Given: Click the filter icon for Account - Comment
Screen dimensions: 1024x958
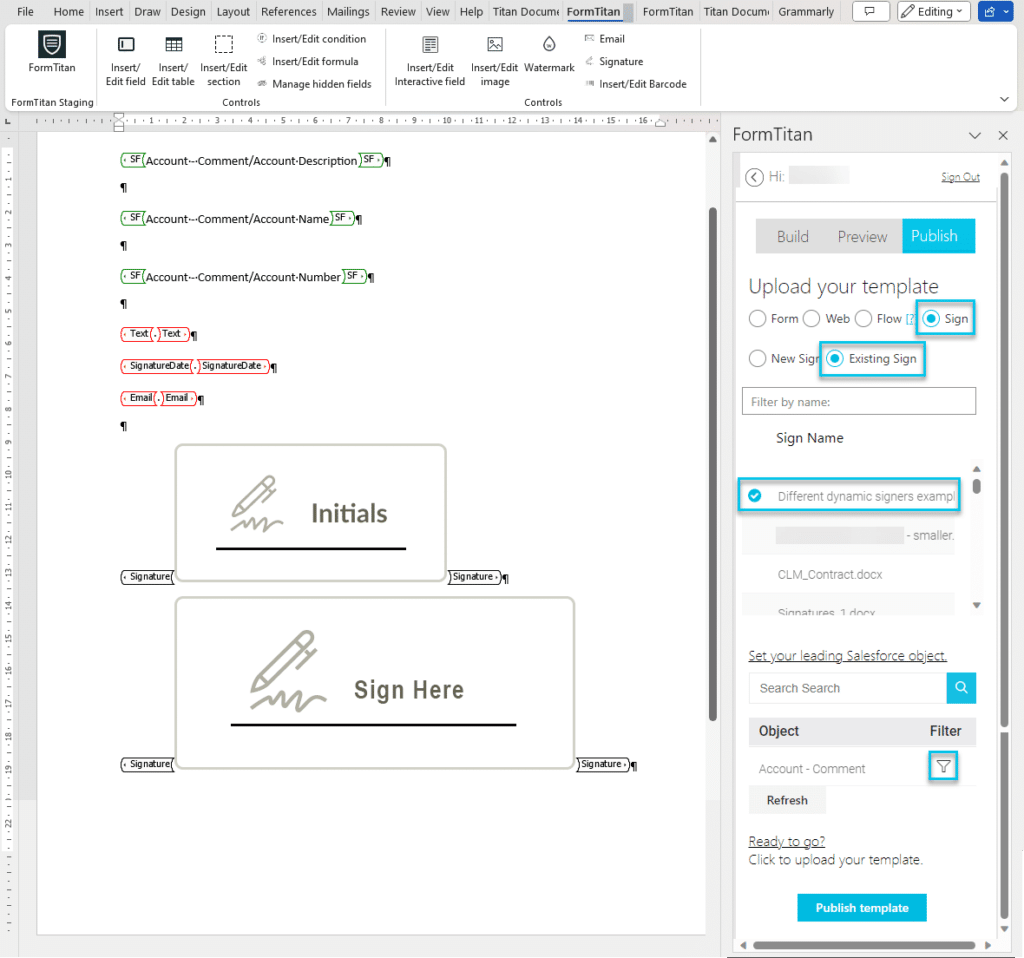Looking at the screenshot, I should pyautogui.click(x=943, y=767).
